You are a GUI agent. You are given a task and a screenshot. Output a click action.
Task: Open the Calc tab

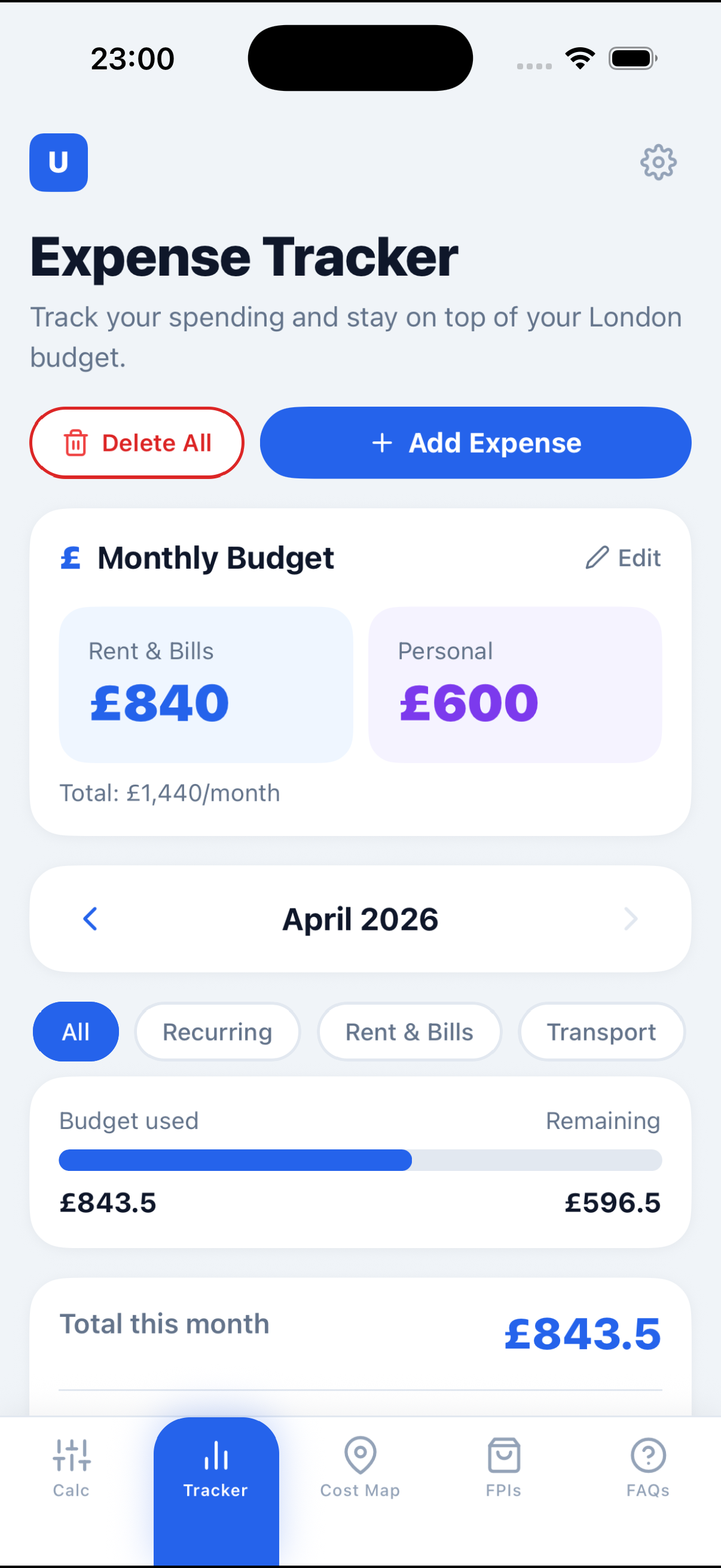(71, 1467)
